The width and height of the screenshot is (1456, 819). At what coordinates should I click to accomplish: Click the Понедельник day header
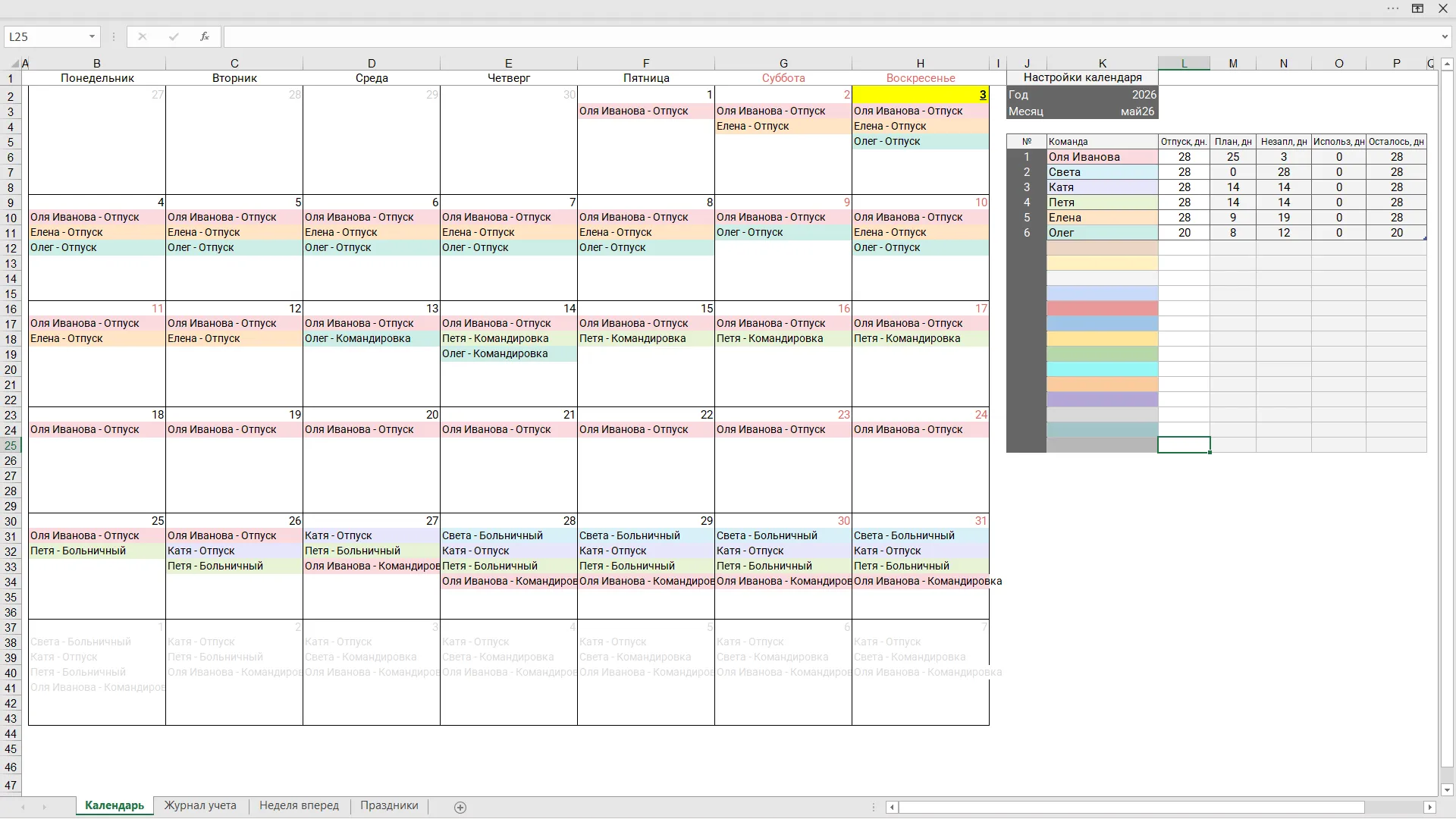pos(97,78)
